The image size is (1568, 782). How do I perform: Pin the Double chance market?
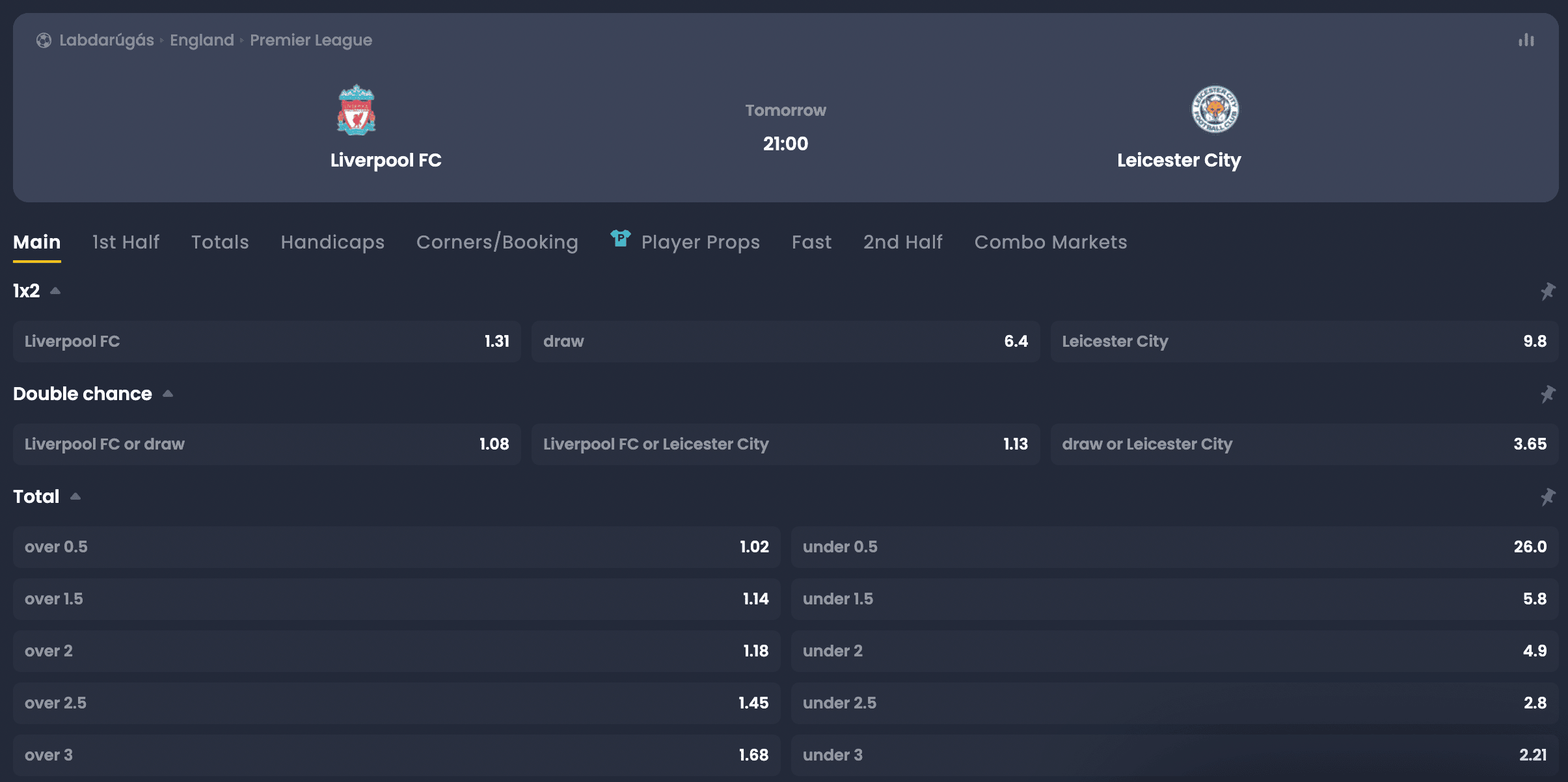tap(1548, 394)
